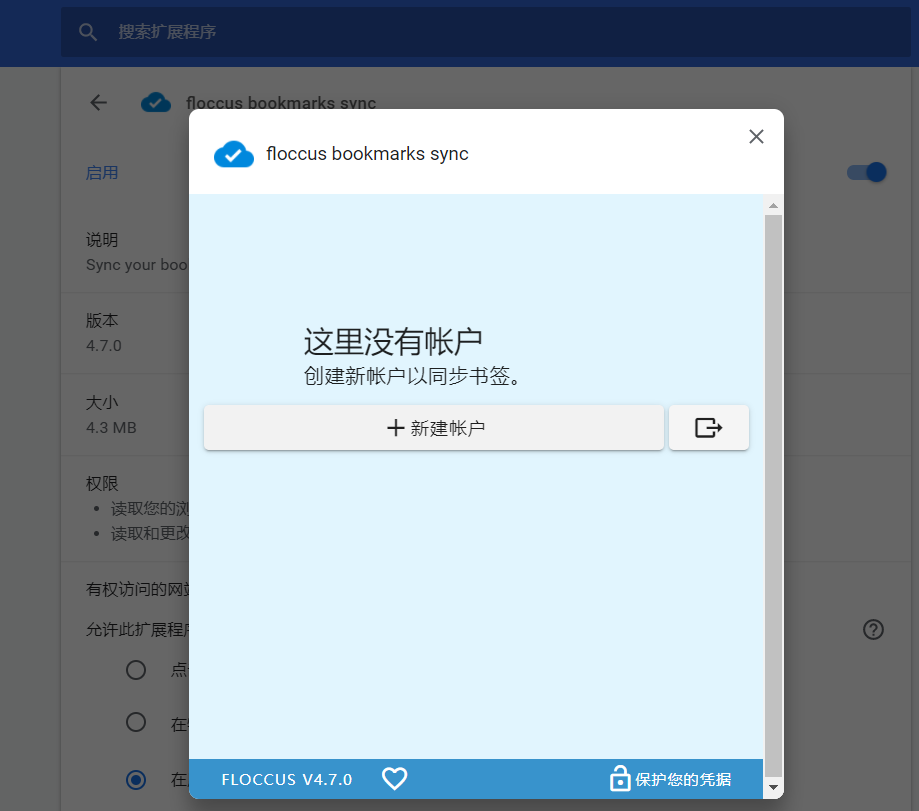Viewport: 919px width, 811px height.
Task: Open 保护您的凭据 link
Action: pyautogui.click(x=683, y=779)
